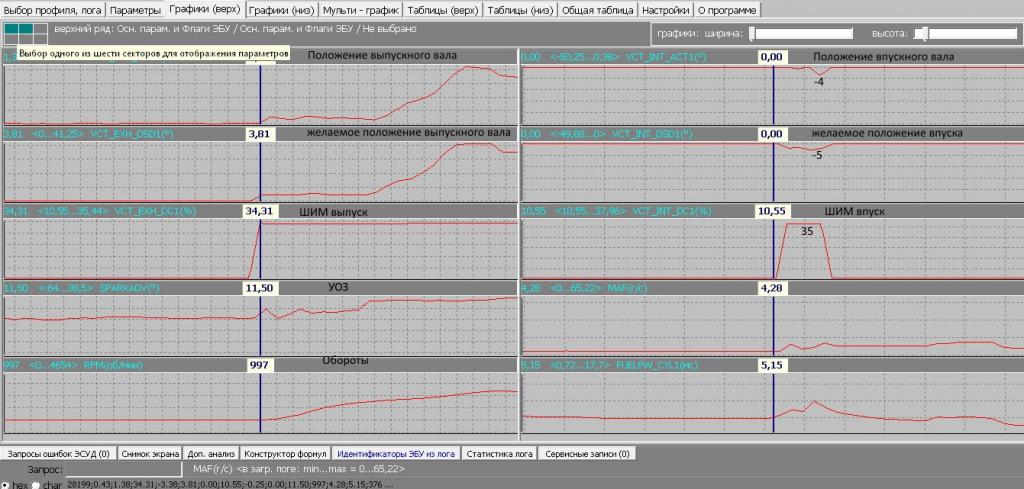Open the 'О программе' tab
1024x489 pixels.
pos(726,10)
